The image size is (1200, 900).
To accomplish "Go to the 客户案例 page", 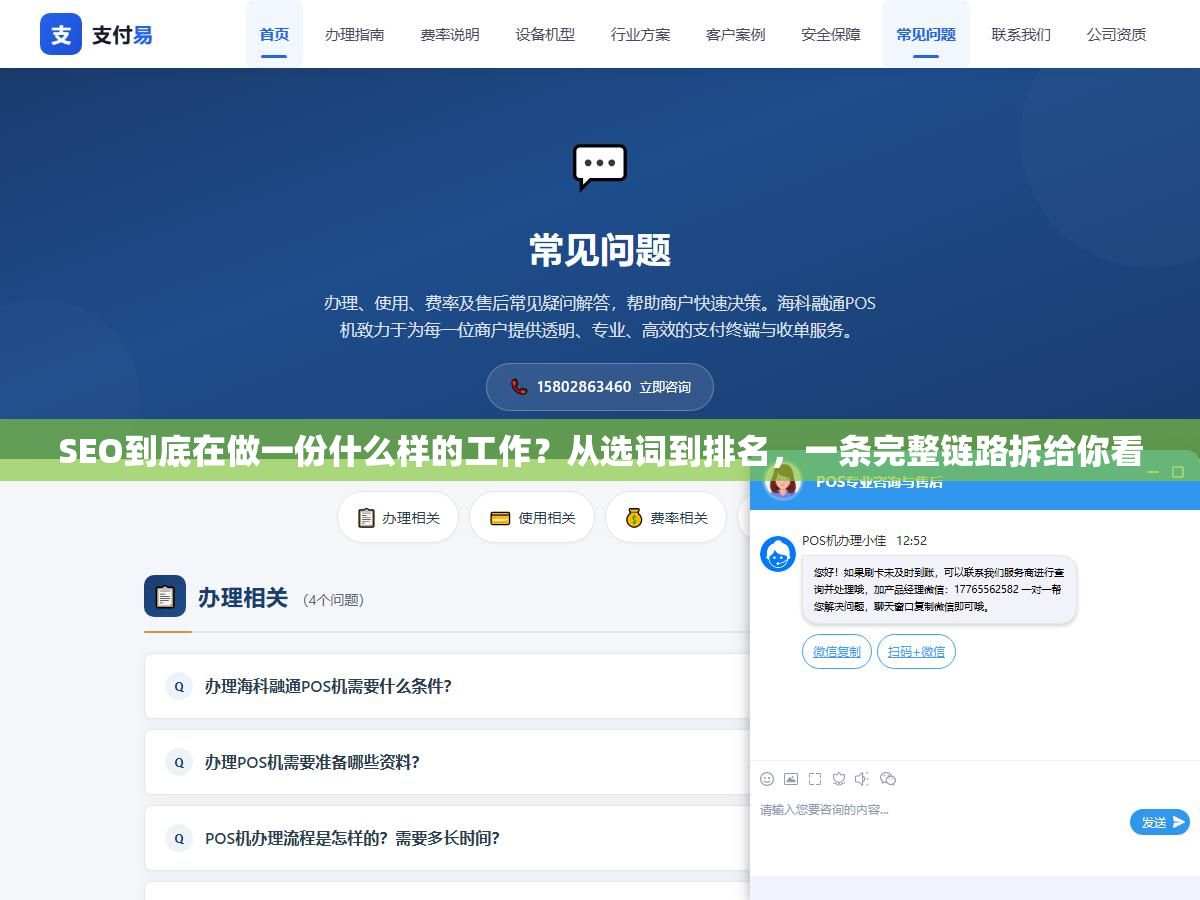I will 736,34.
